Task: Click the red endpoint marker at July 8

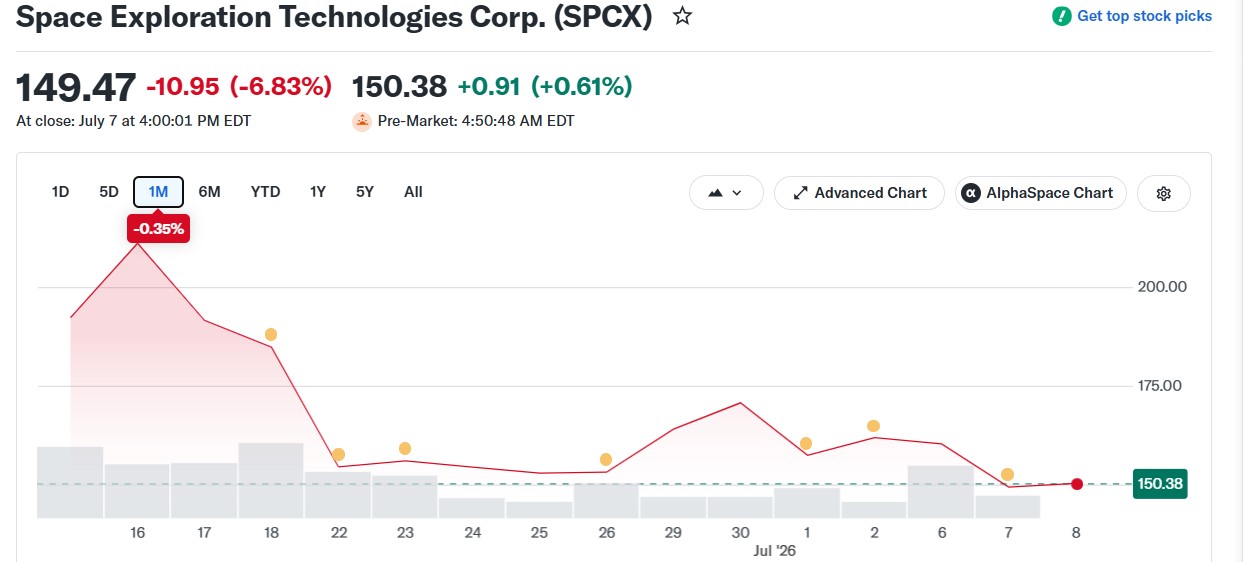Action: tap(1076, 484)
